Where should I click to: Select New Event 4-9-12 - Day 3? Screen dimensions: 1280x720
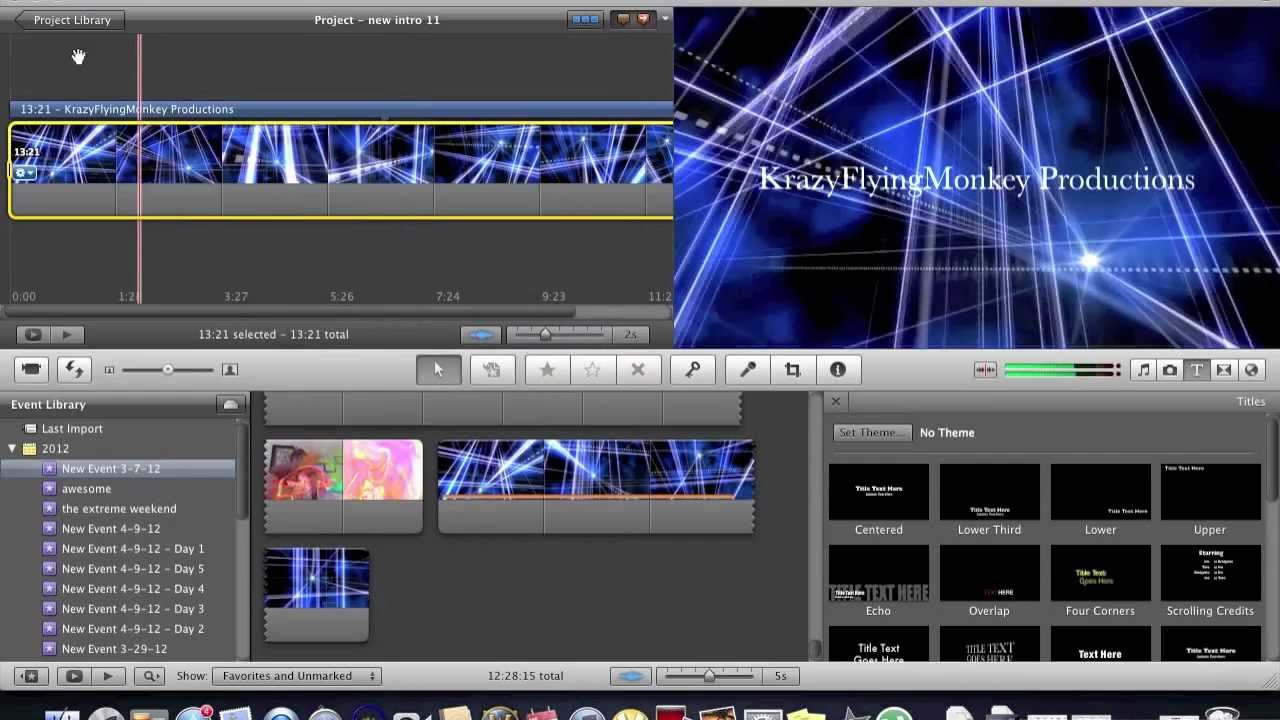[133, 609]
